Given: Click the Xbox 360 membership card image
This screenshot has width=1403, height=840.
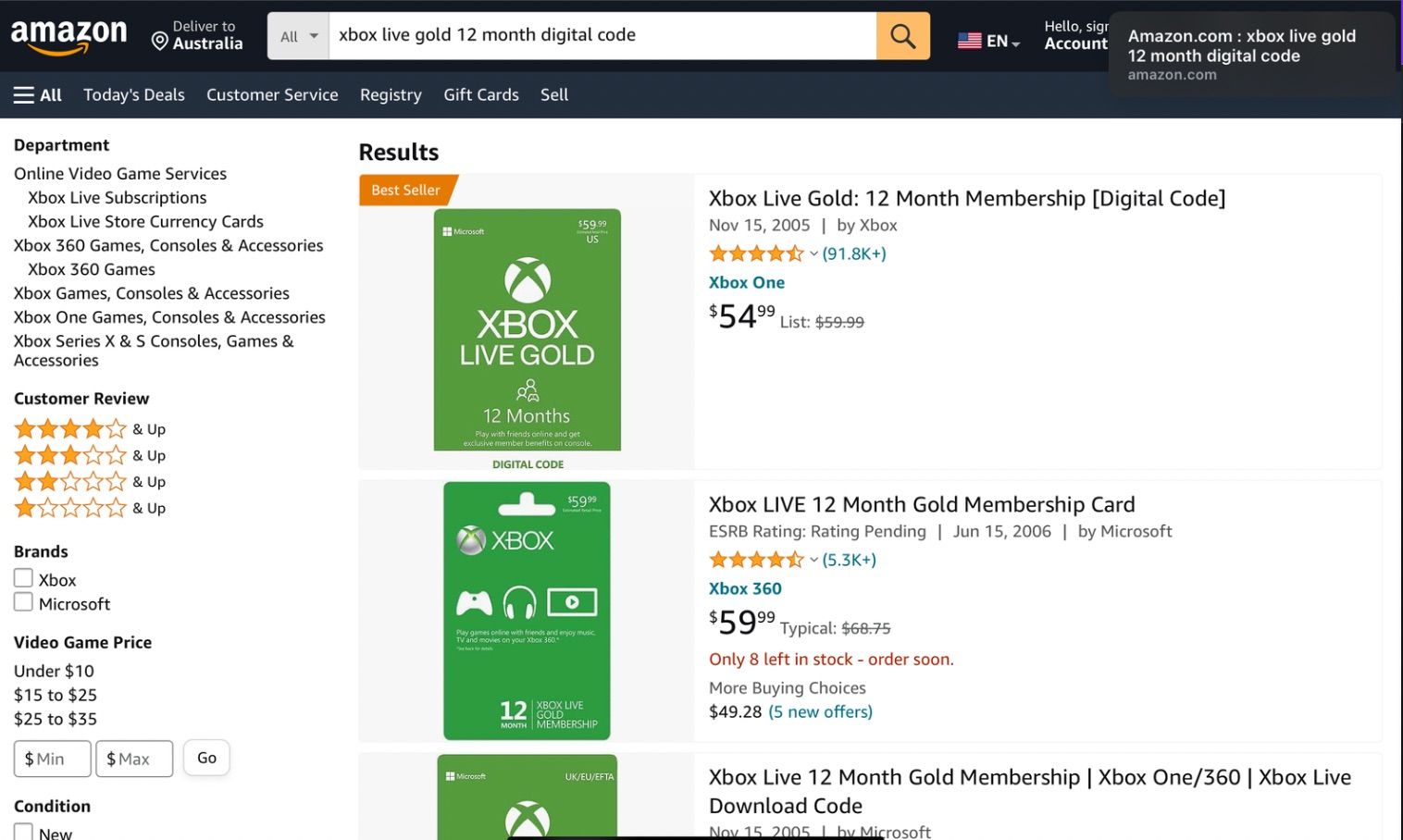Looking at the screenshot, I should [527, 610].
